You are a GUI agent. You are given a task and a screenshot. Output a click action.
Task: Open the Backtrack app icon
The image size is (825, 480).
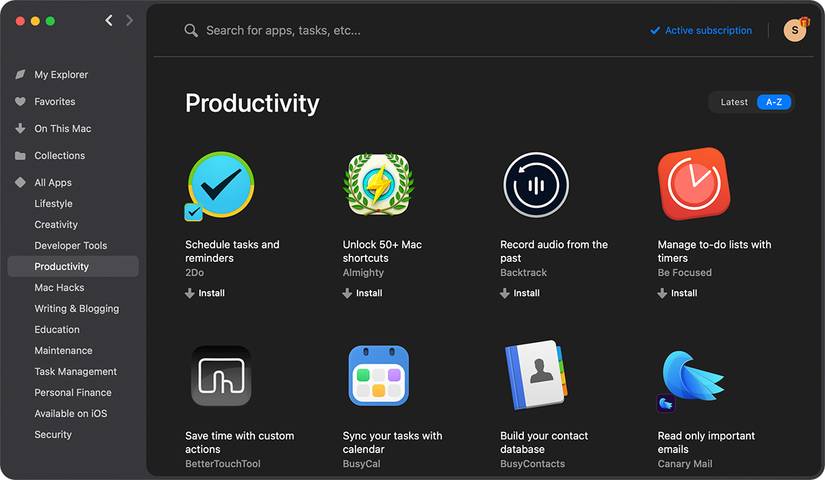(x=536, y=185)
